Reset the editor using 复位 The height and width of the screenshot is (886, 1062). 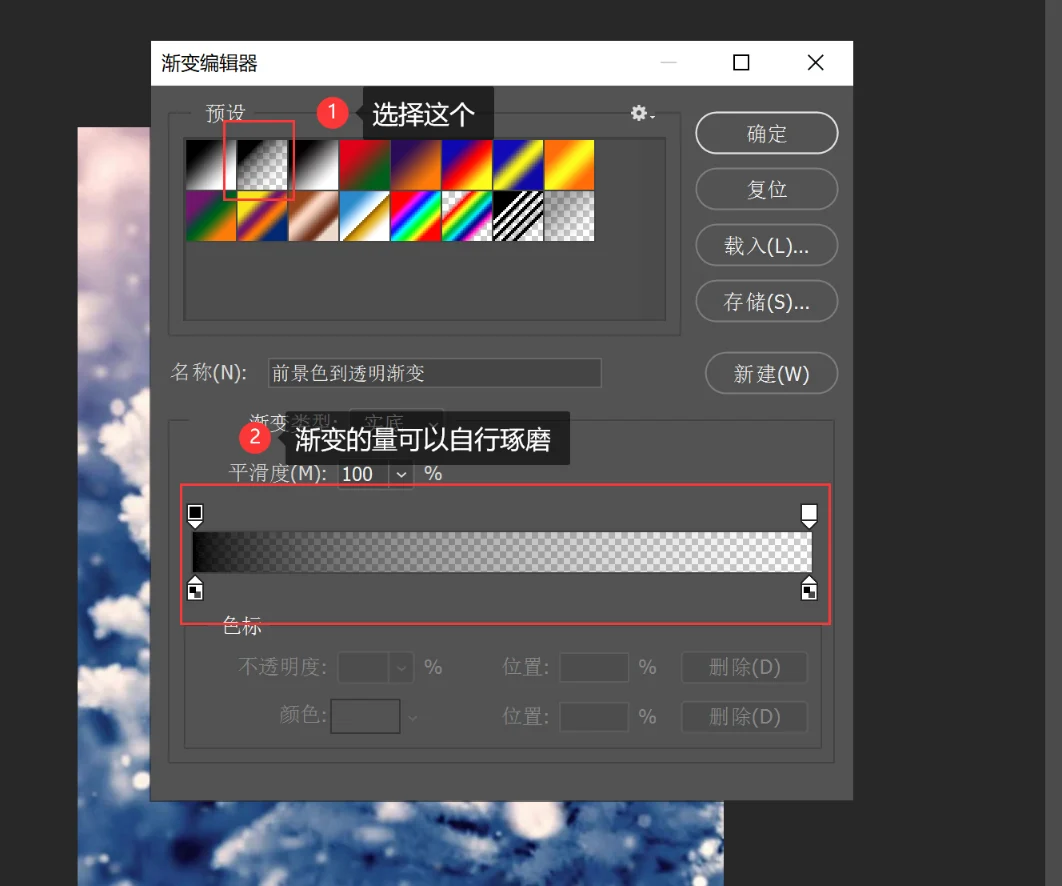pyautogui.click(x=766, y=189)
